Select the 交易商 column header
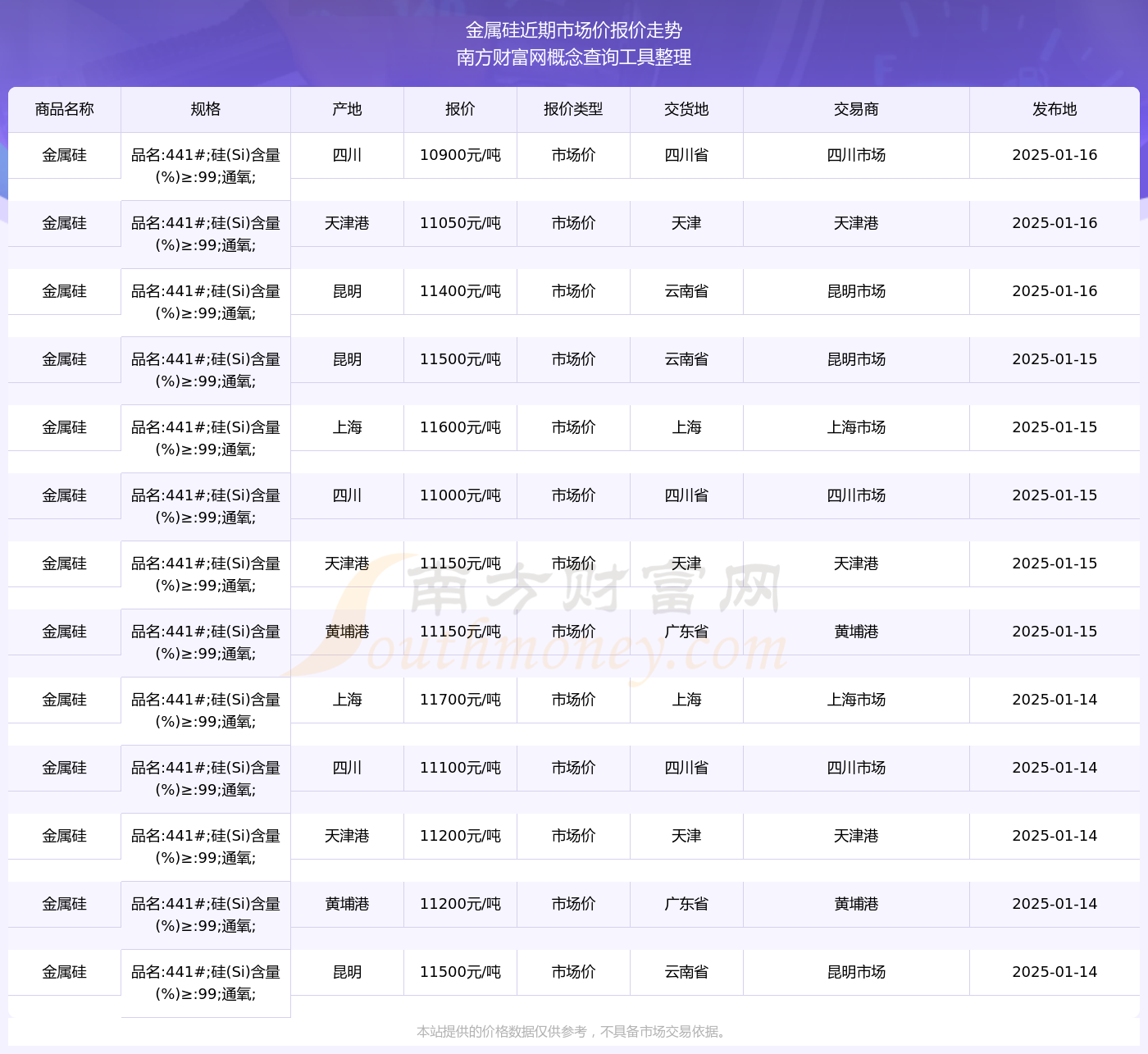The width and height of the screenshot is (1148, 1054). click(x=857, y=109)
